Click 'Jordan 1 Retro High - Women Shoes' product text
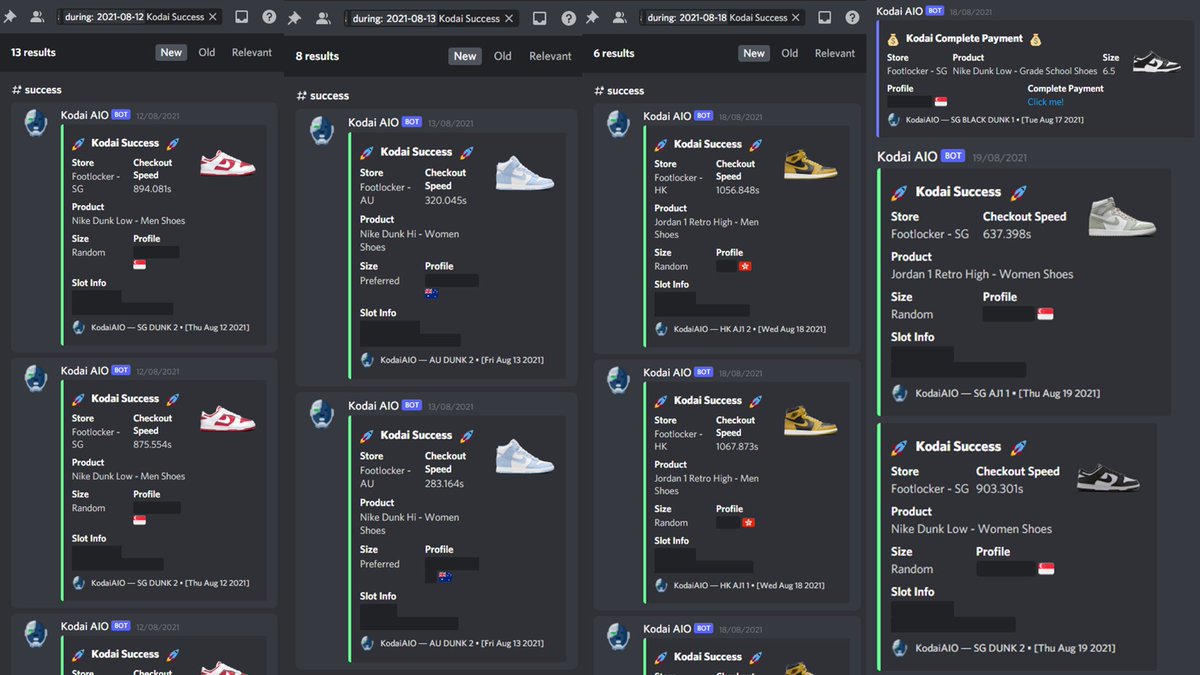The width and height of the screenshot is (1200, 675). coord(982,274)
